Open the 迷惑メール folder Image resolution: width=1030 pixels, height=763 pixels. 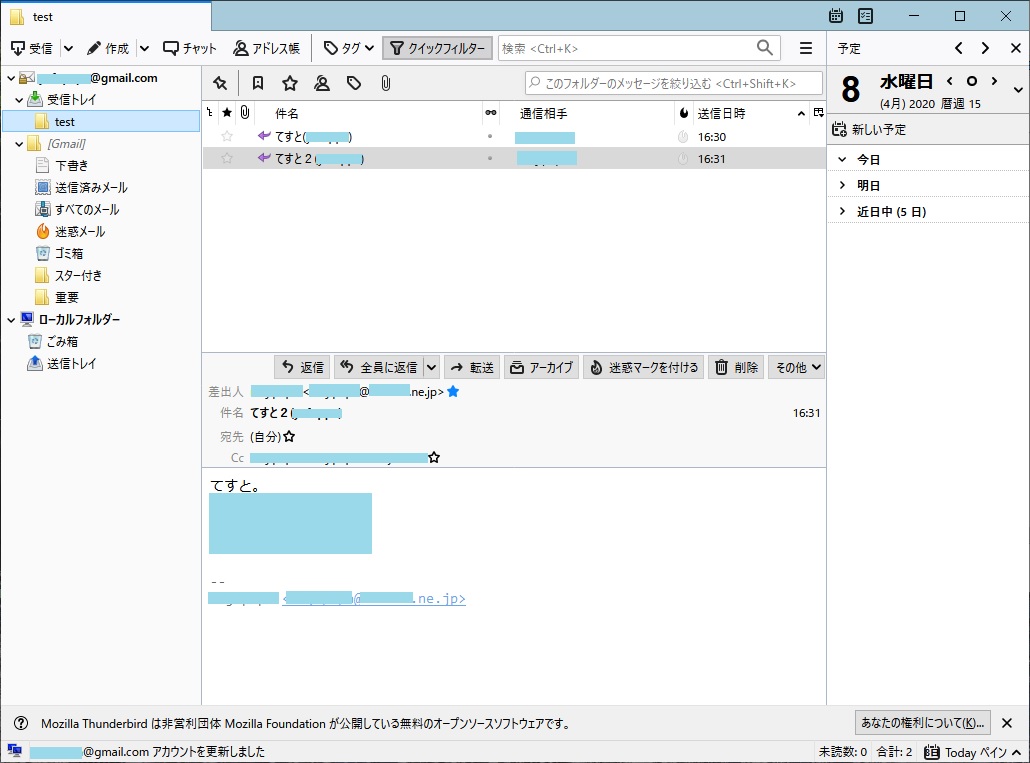tap(79, 231)
